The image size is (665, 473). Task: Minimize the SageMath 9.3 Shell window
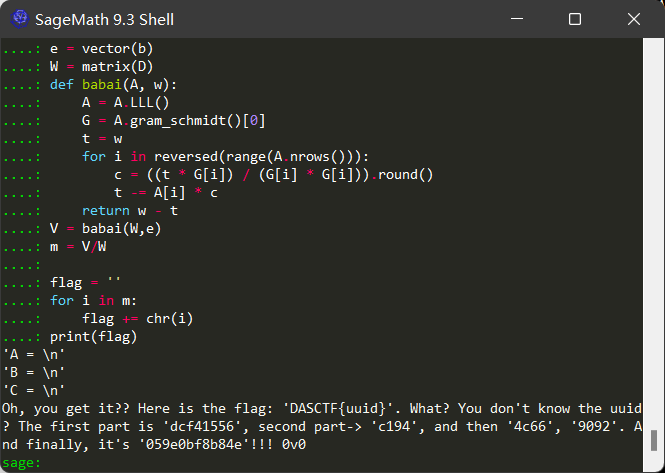(x=517, y=19)
